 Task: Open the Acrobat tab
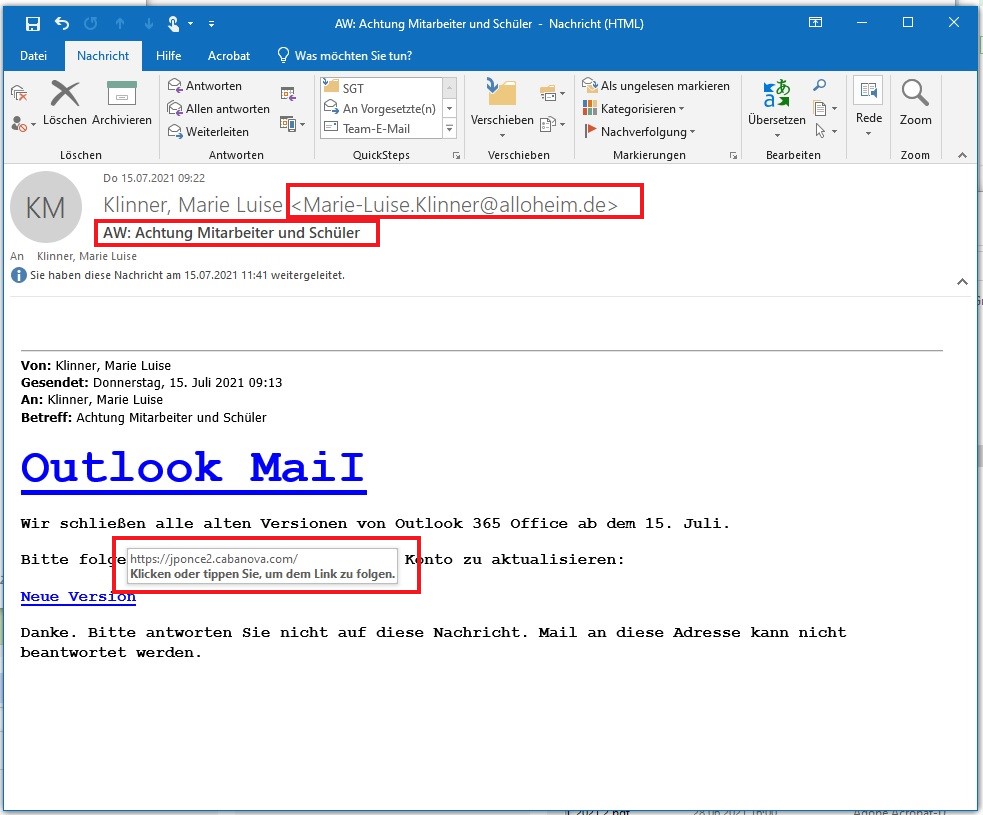click(229, 56)
